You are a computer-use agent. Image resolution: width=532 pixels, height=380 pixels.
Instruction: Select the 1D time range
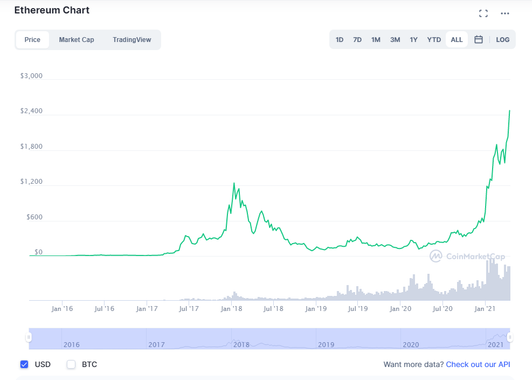click(x=340, y=40)
